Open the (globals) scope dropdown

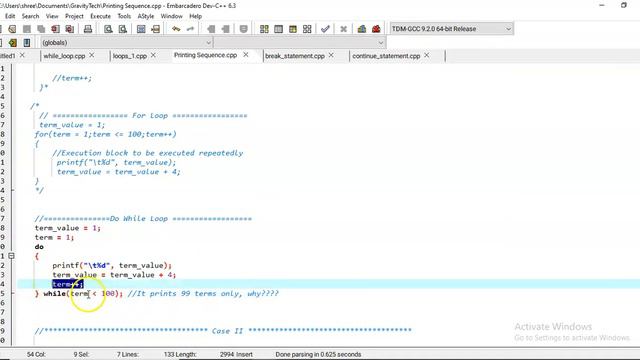click(x=126, y=42)
